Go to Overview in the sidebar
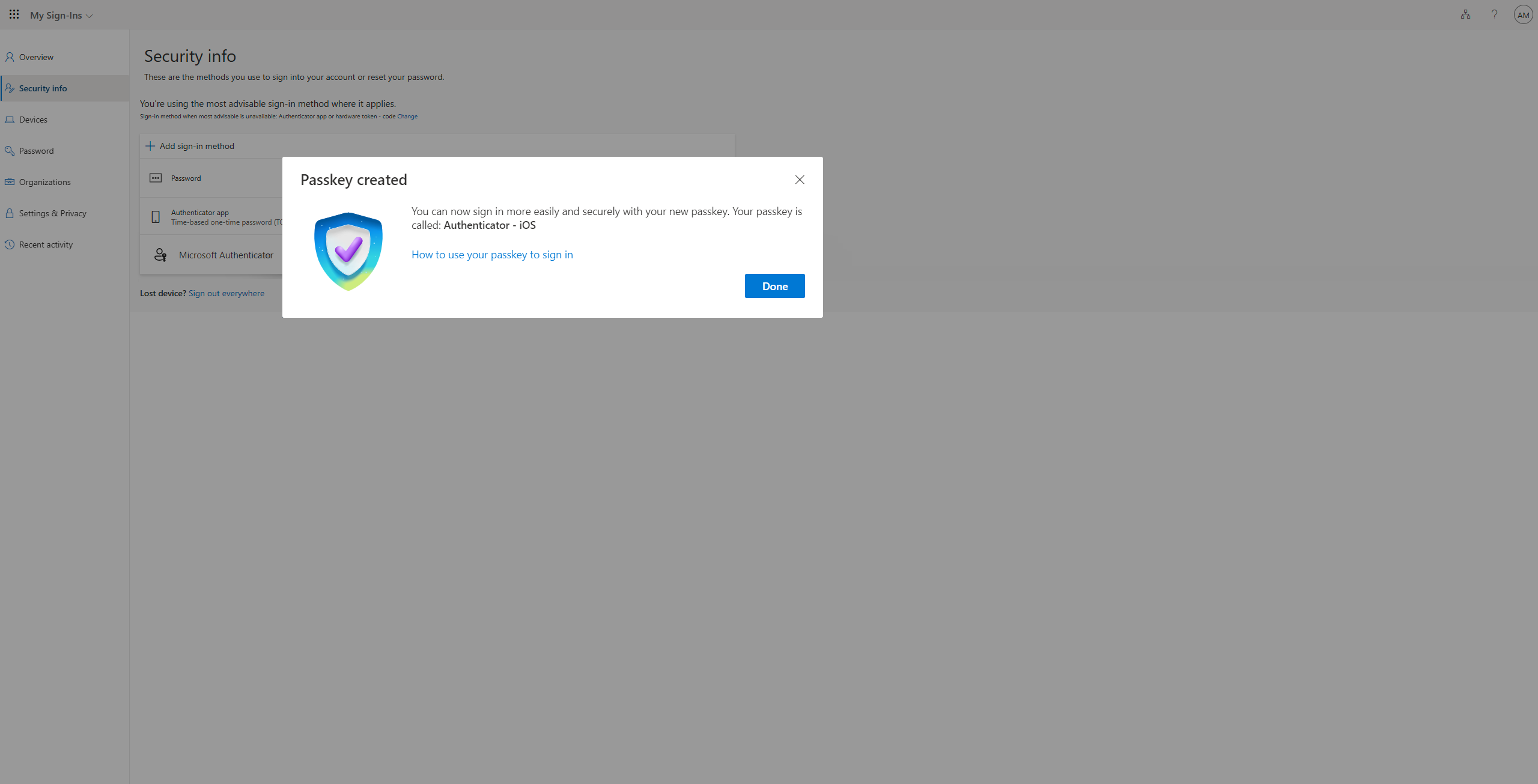 click(36, 57)
